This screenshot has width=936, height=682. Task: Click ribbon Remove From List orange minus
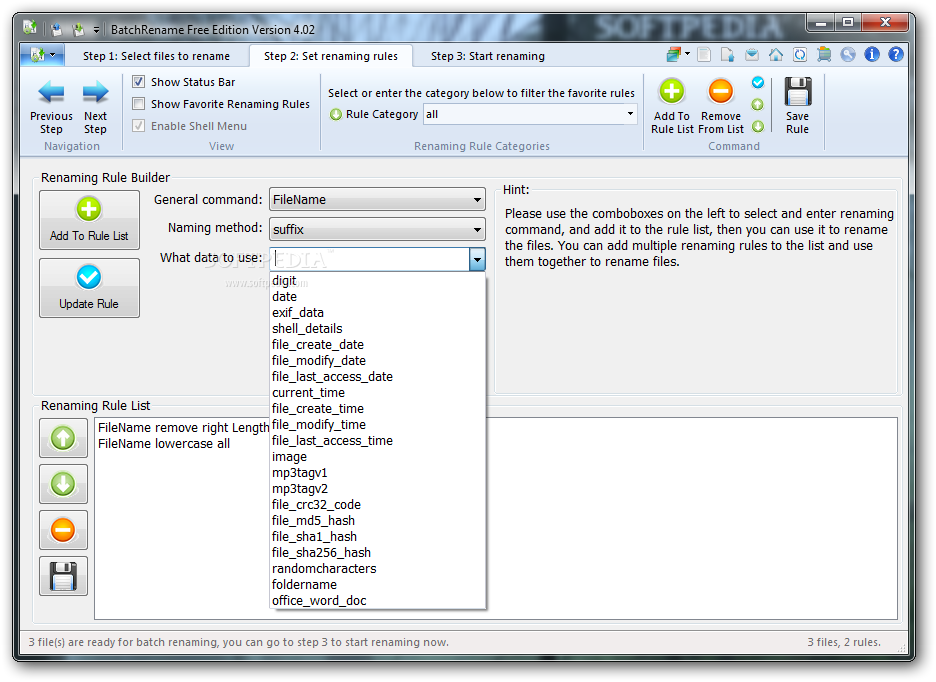click(721, 91)
